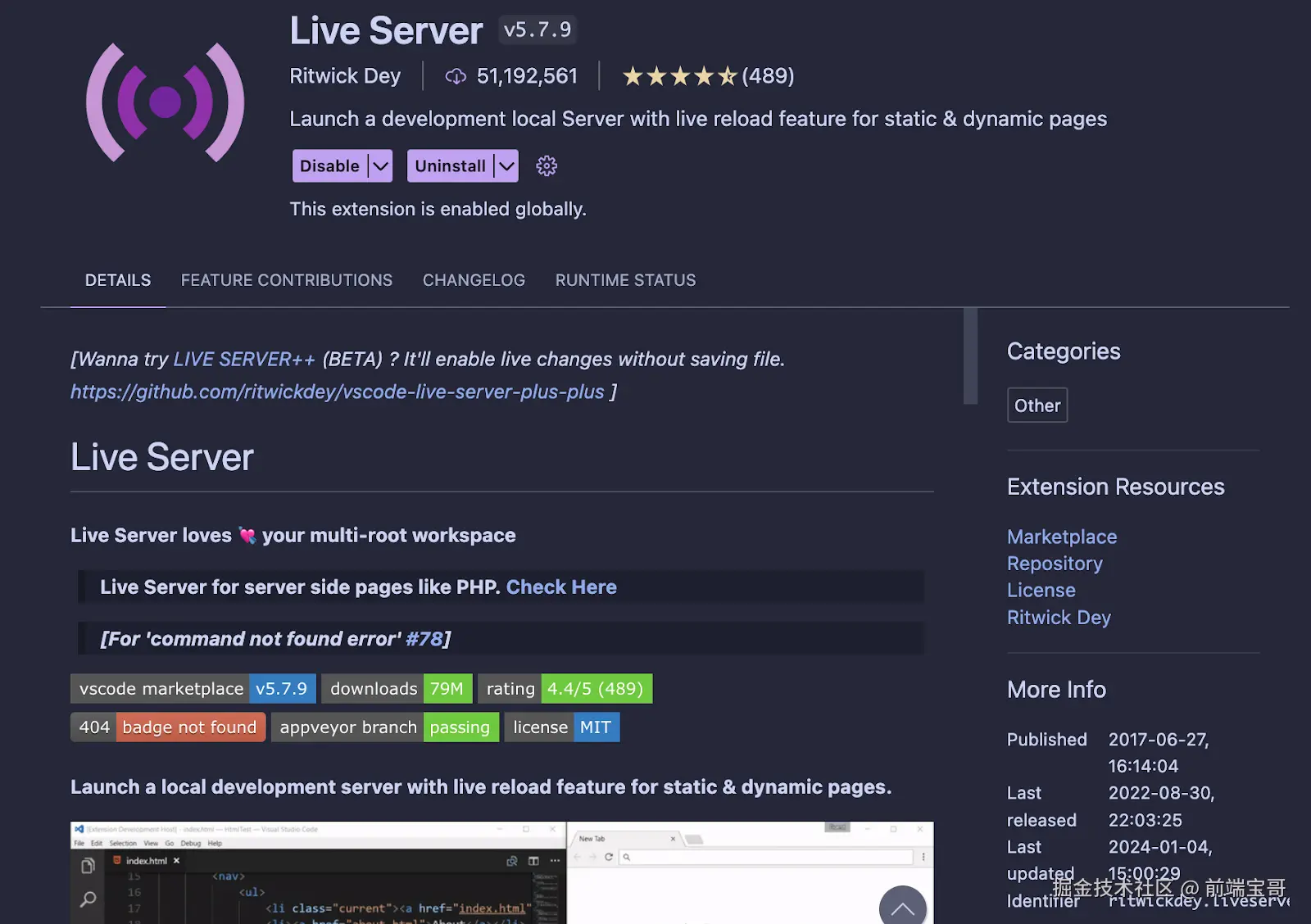Viewport: 1311px width, 924px height.
Task: Expand the Uninstall button dropdown arrow
Action: [506, 166]
